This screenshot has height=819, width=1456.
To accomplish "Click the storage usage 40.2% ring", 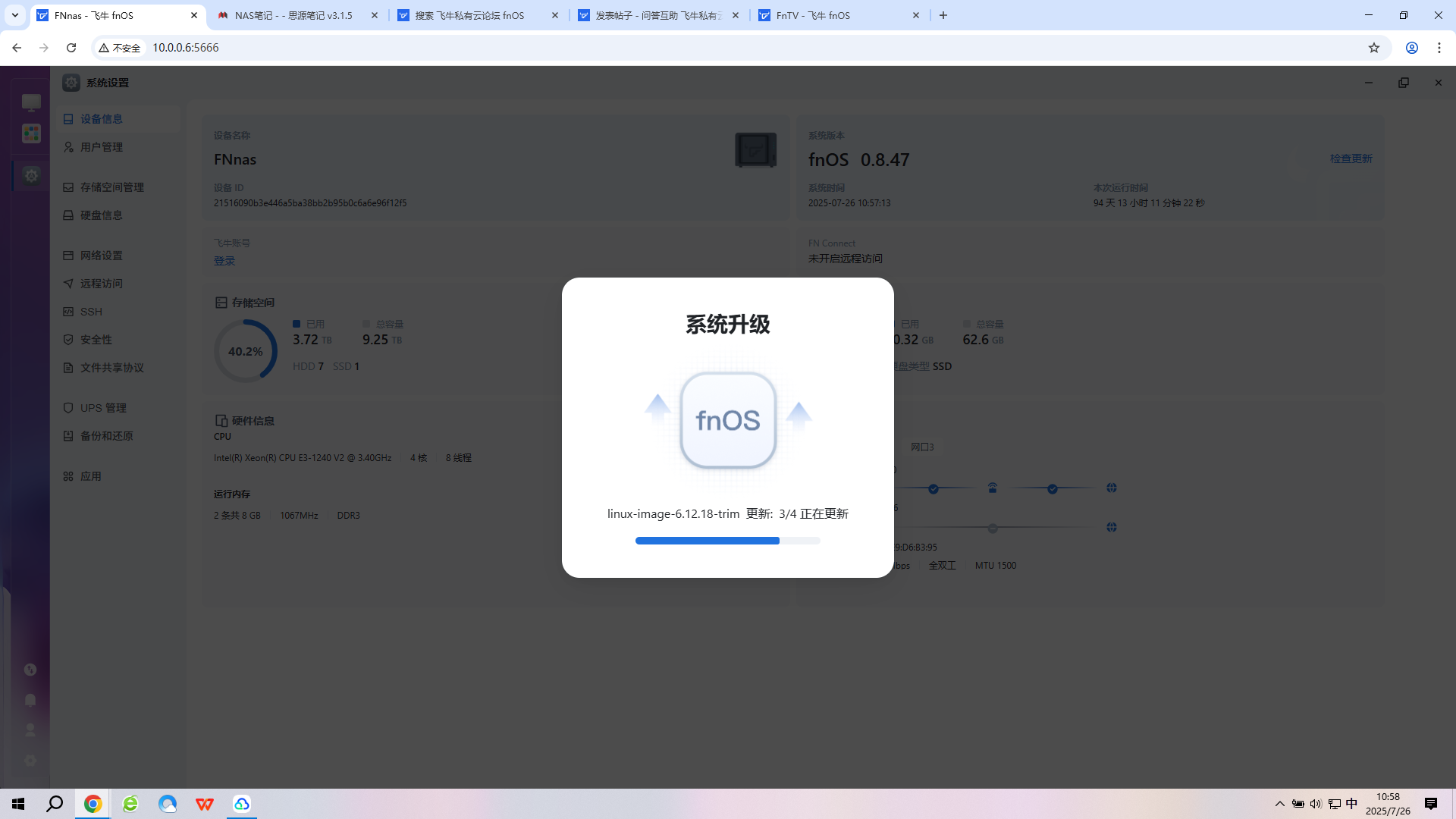I will [245, 351].
